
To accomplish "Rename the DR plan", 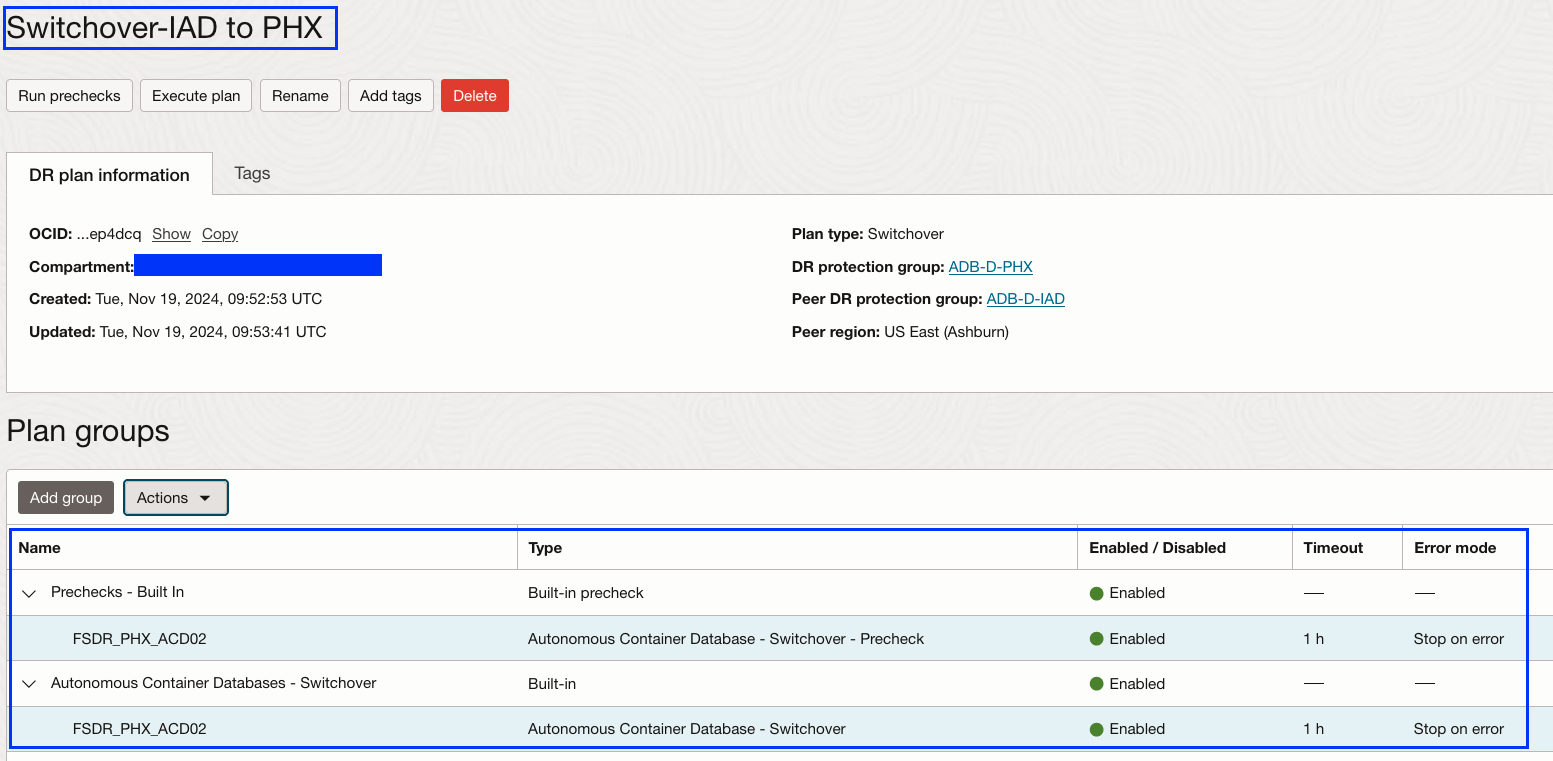I will pyautogui.click(x=300, y=96).
